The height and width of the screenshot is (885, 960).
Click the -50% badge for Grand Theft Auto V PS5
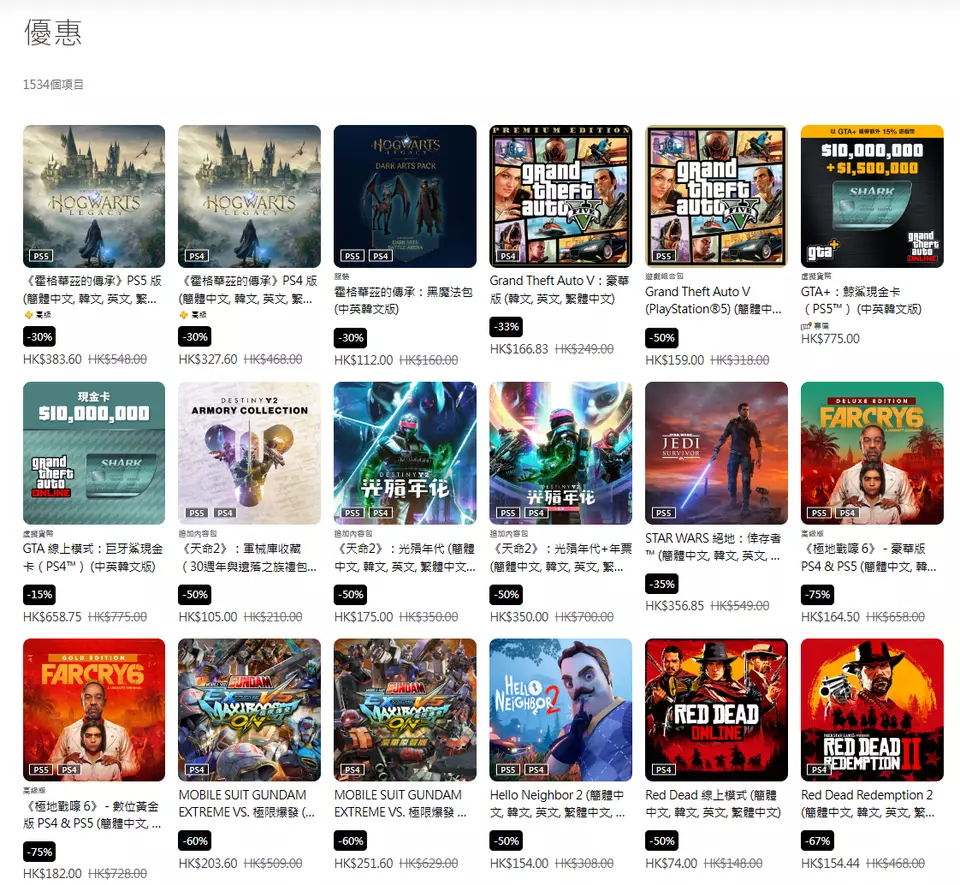point(662,337)
